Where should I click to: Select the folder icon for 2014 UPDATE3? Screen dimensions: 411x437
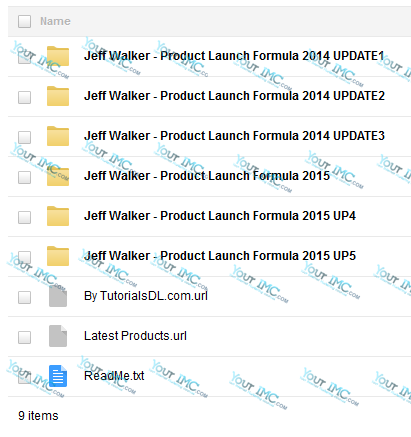point(58,136)
